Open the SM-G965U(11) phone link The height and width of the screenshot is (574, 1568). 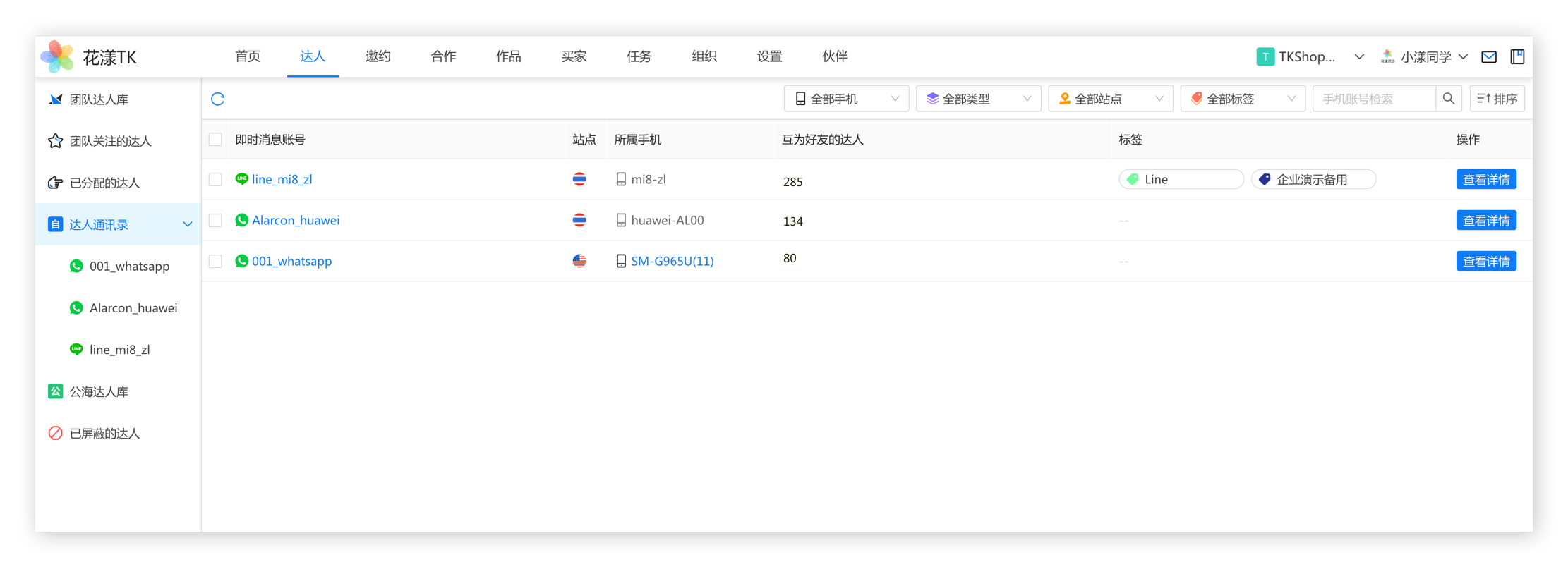[x=672, y=262]
